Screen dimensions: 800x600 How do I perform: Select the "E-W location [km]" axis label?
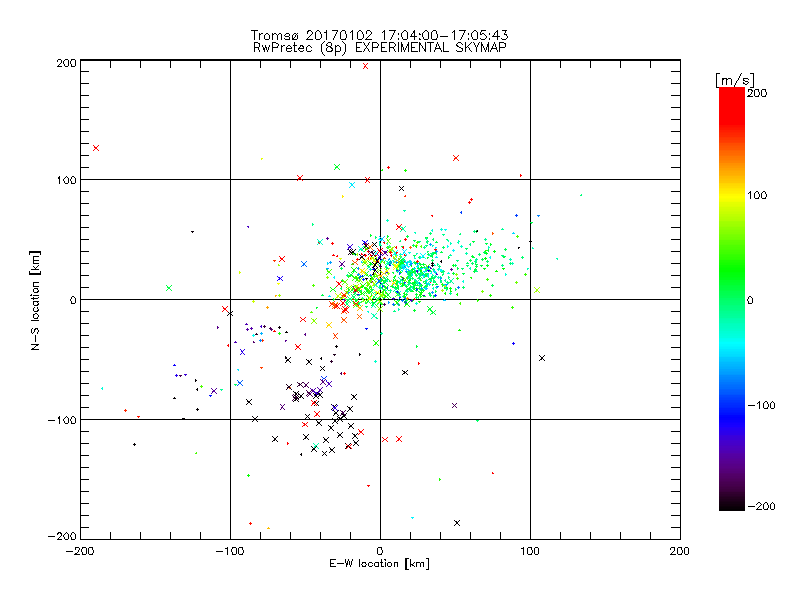pos(379,564)
